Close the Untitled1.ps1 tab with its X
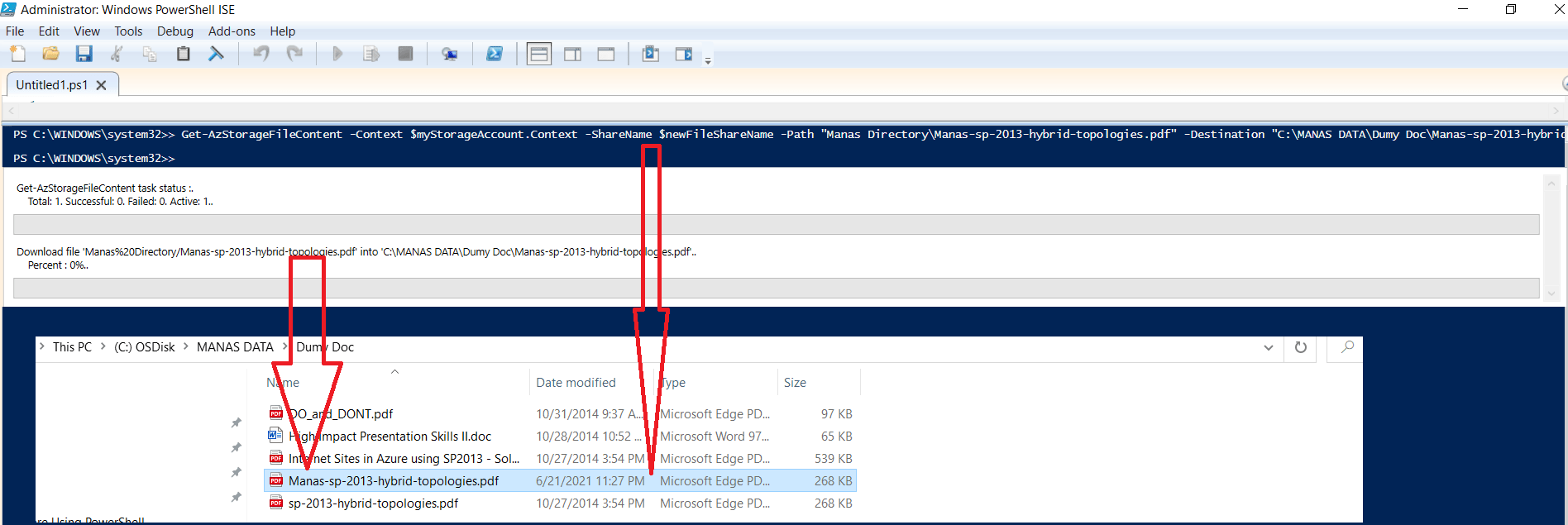 click(101, 85)
